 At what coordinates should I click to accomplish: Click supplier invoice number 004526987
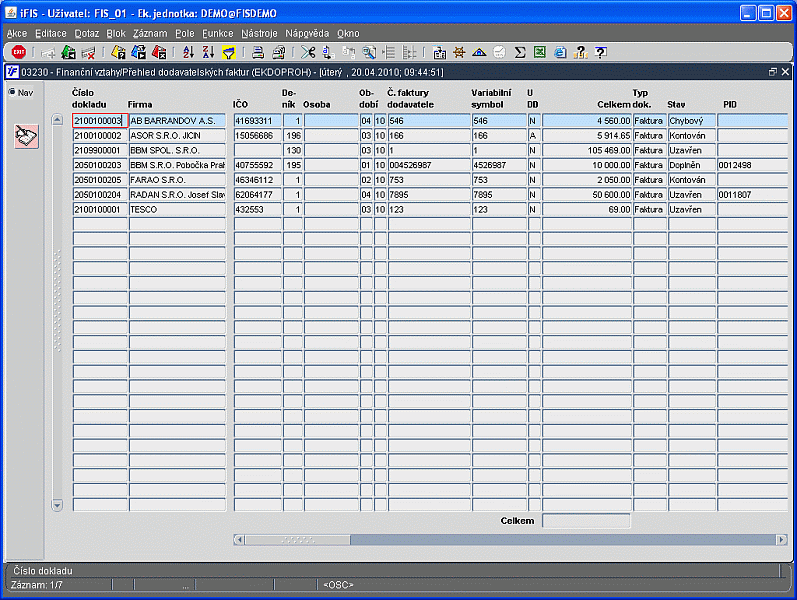[429, 165]
